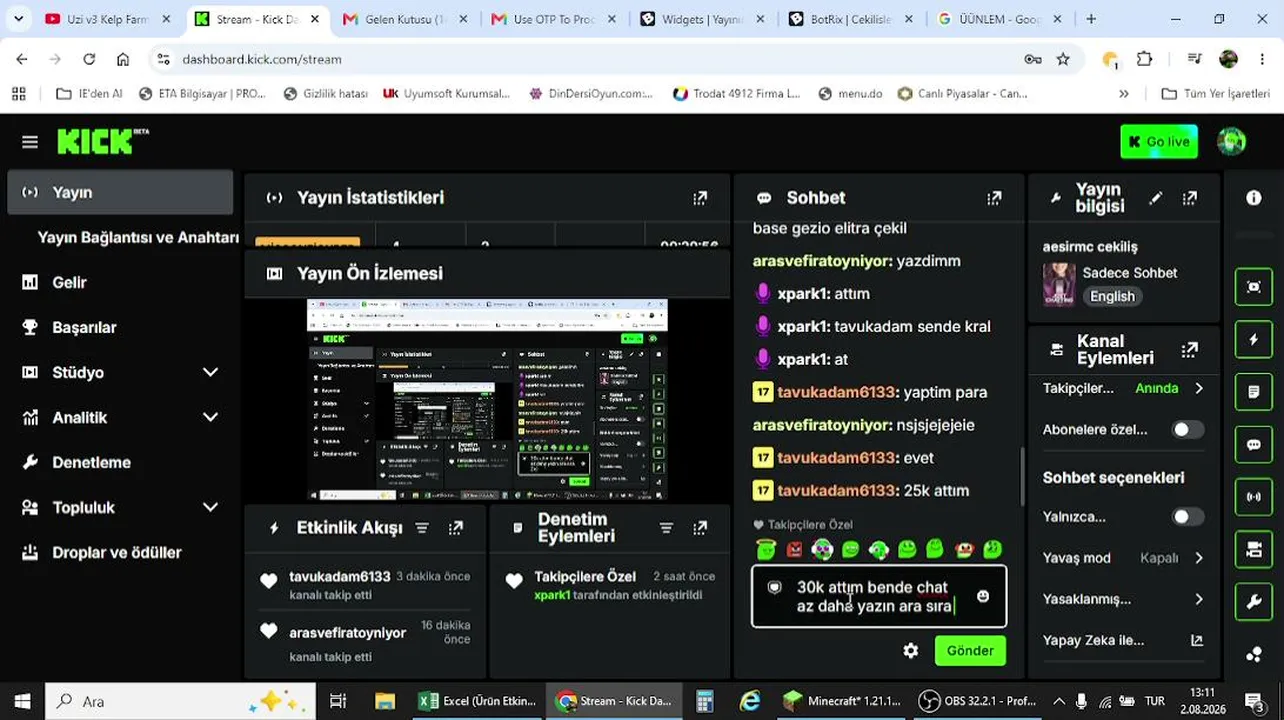Expand the Topluluk sidebar section
Screen dimensions: 1284x720
pyautogui.click(x=210, y=507)
